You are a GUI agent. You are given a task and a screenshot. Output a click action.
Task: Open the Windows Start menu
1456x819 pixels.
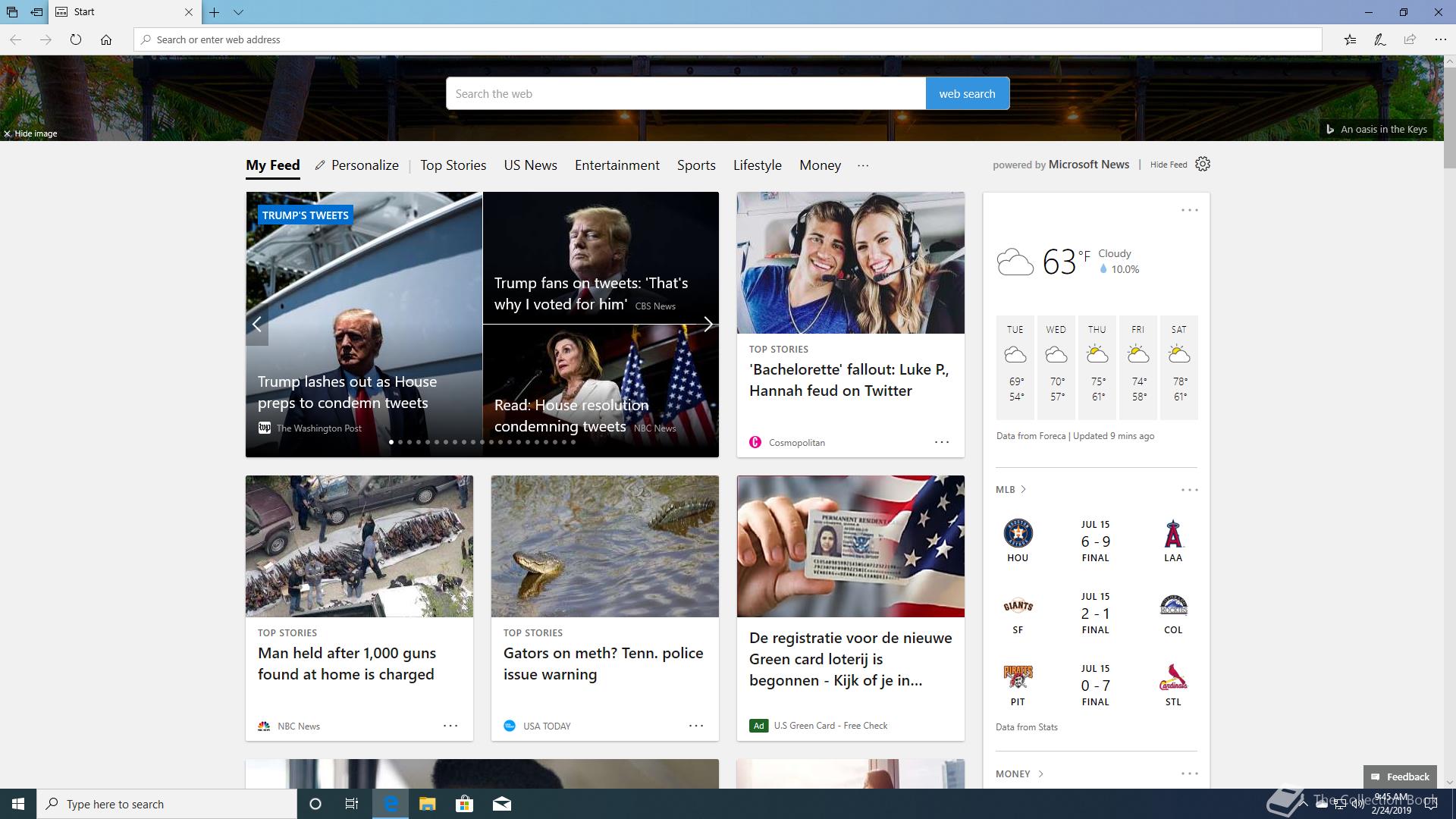click(x=18, y=804)
